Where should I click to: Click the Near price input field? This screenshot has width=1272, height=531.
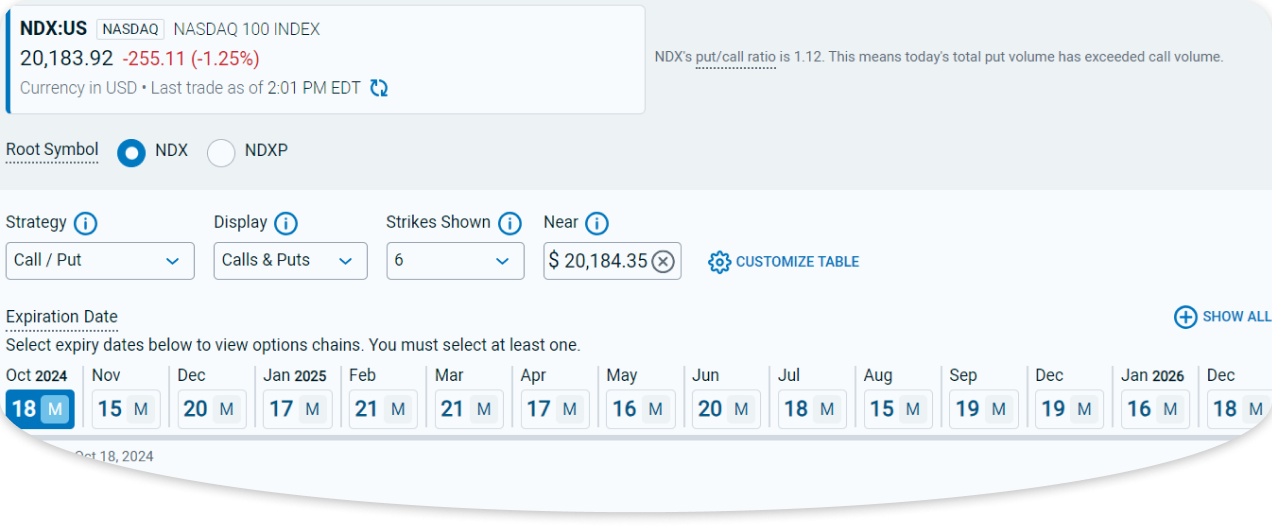pos(612,261)
